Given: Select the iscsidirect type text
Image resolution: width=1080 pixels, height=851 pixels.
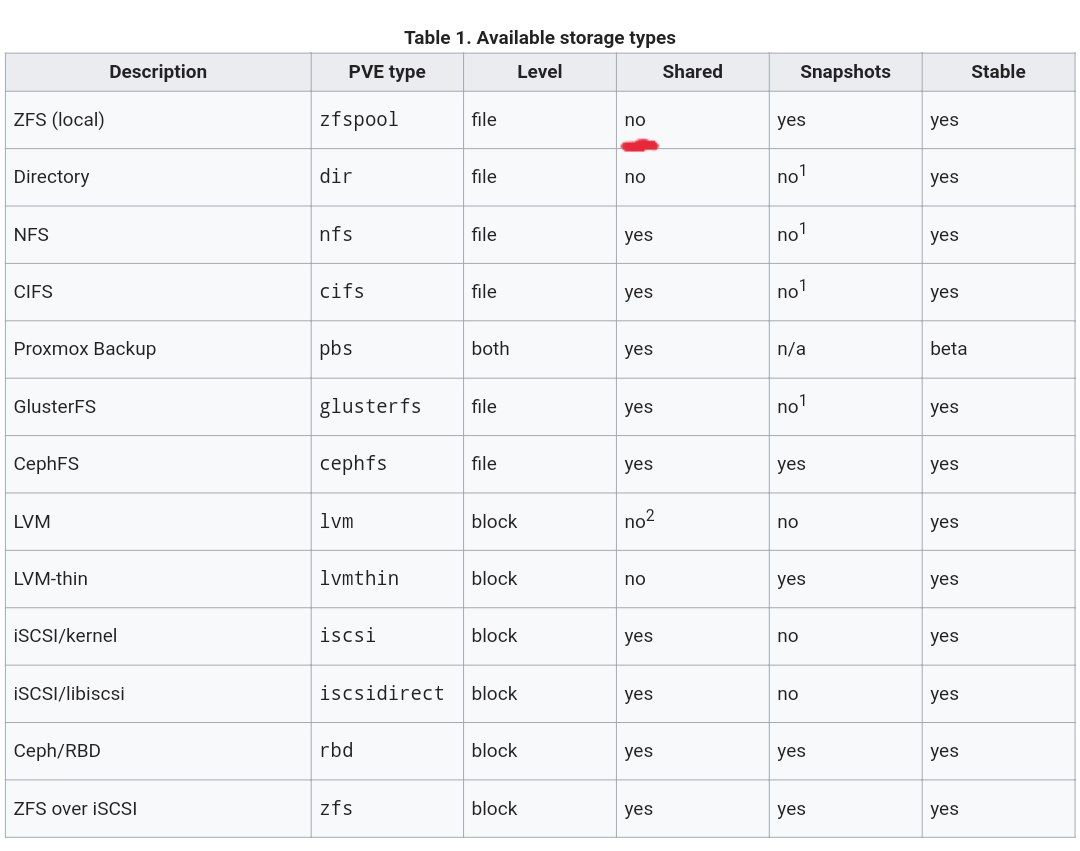Looking at the screenshot, I should pos(382,693).
